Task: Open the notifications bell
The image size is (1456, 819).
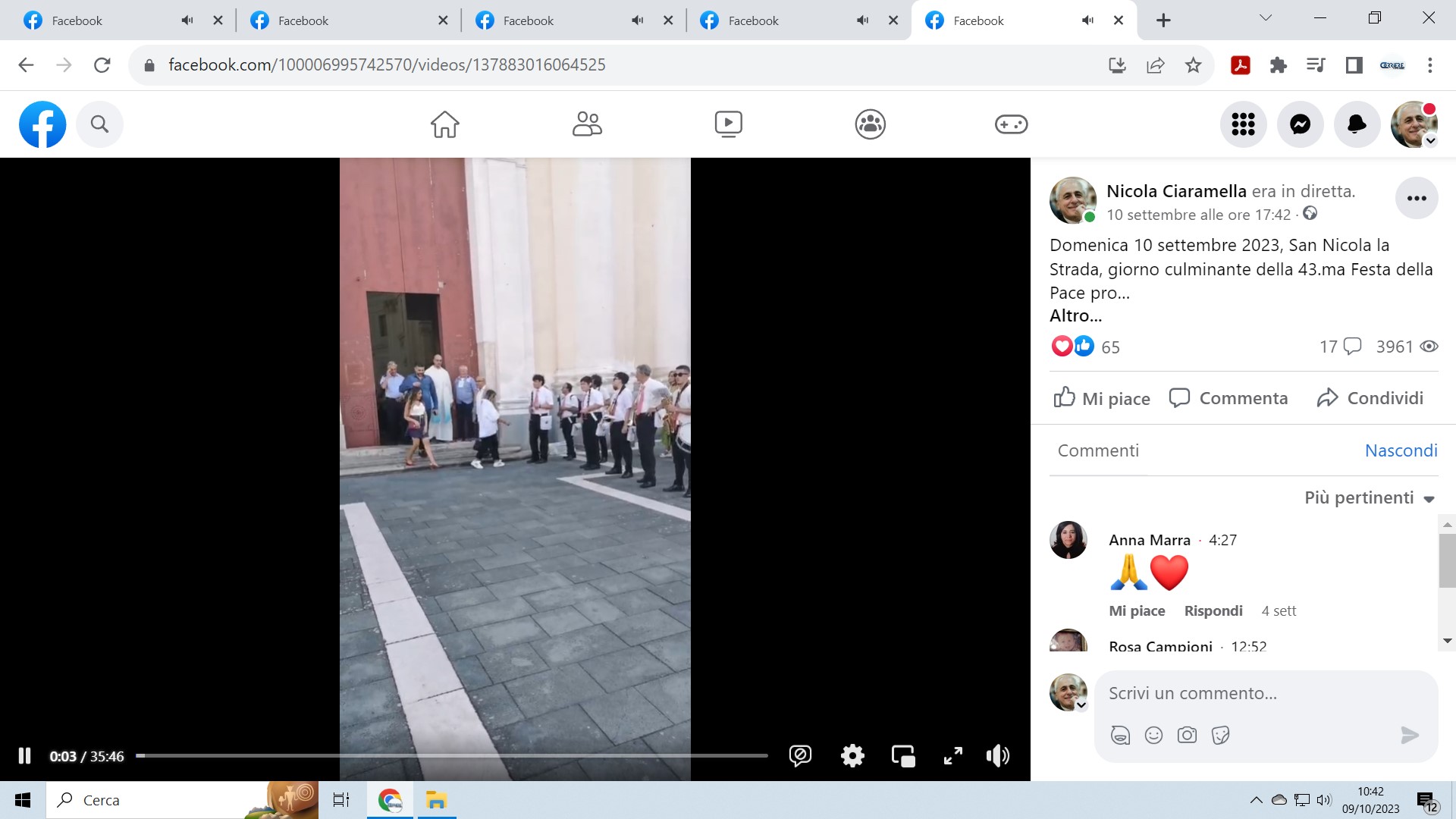Action: pyautogui.click(x=1357, y=124)
